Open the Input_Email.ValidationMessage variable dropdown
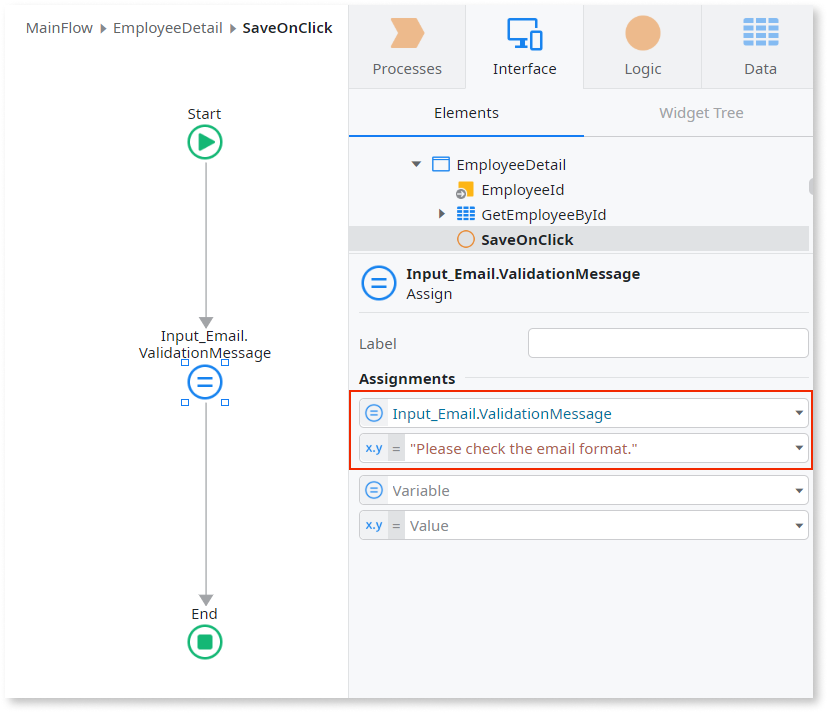 (798, 412)
